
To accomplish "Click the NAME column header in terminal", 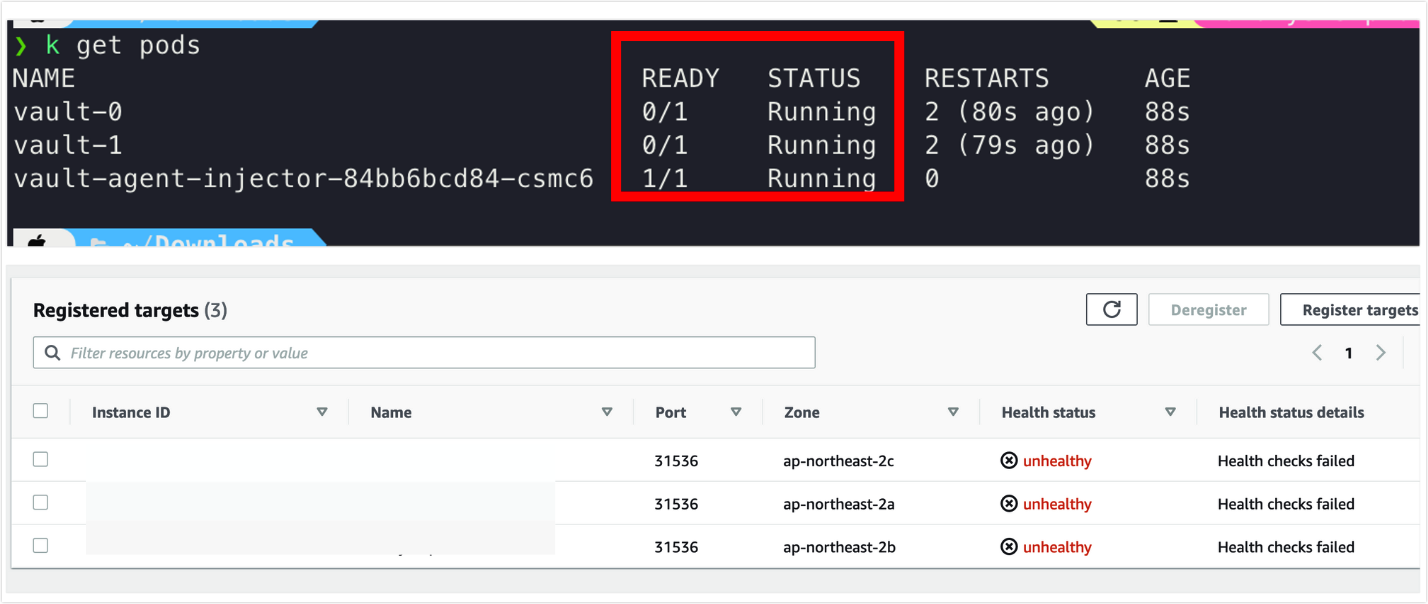I will tap(44, 79).
